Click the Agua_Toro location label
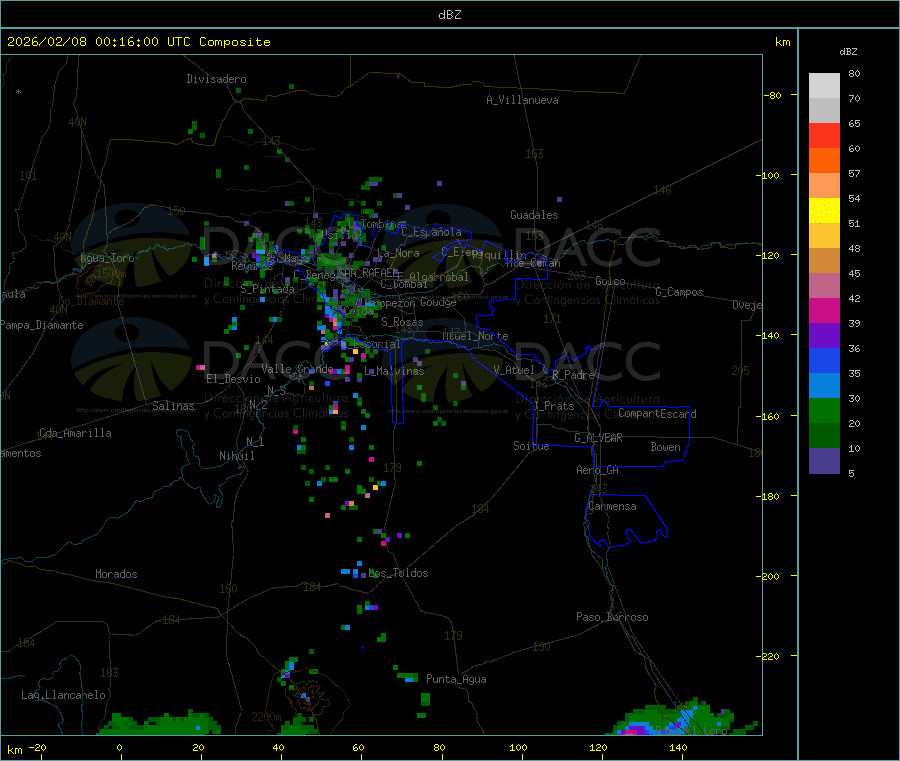 point(107,258)
